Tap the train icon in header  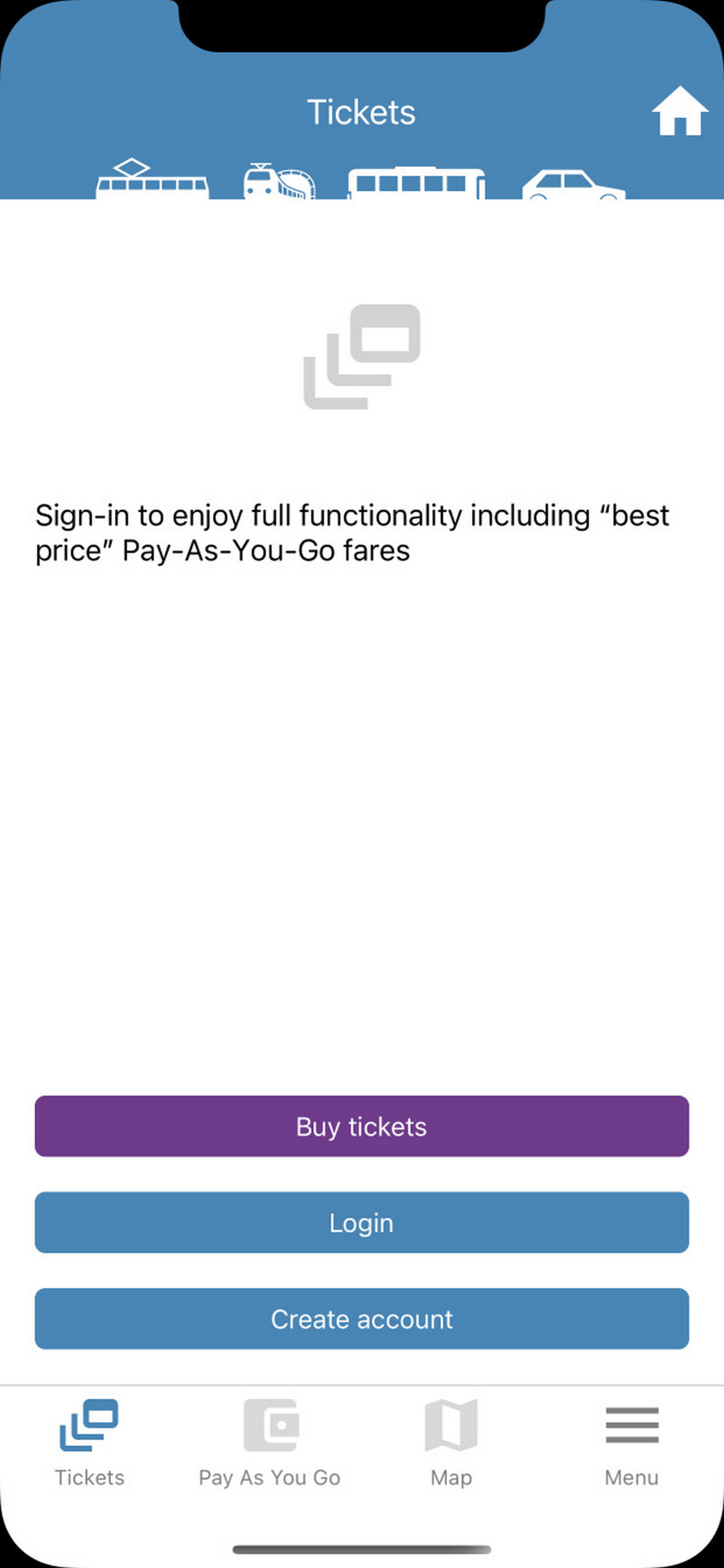(x=279, y=181)
